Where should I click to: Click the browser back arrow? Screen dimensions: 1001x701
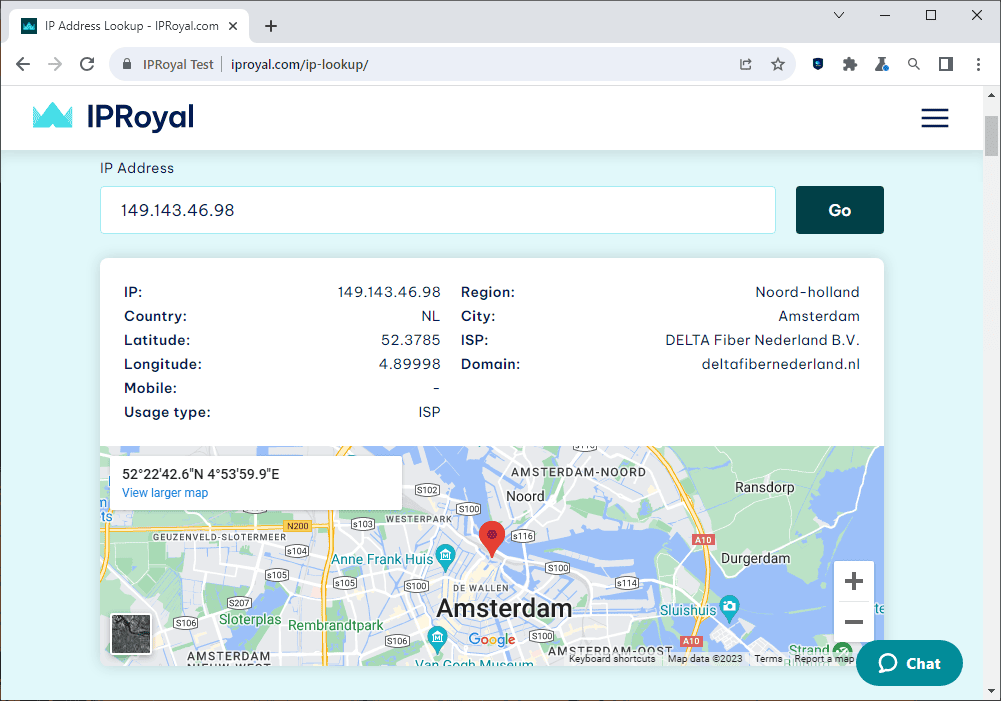click(x=23, y=64)
